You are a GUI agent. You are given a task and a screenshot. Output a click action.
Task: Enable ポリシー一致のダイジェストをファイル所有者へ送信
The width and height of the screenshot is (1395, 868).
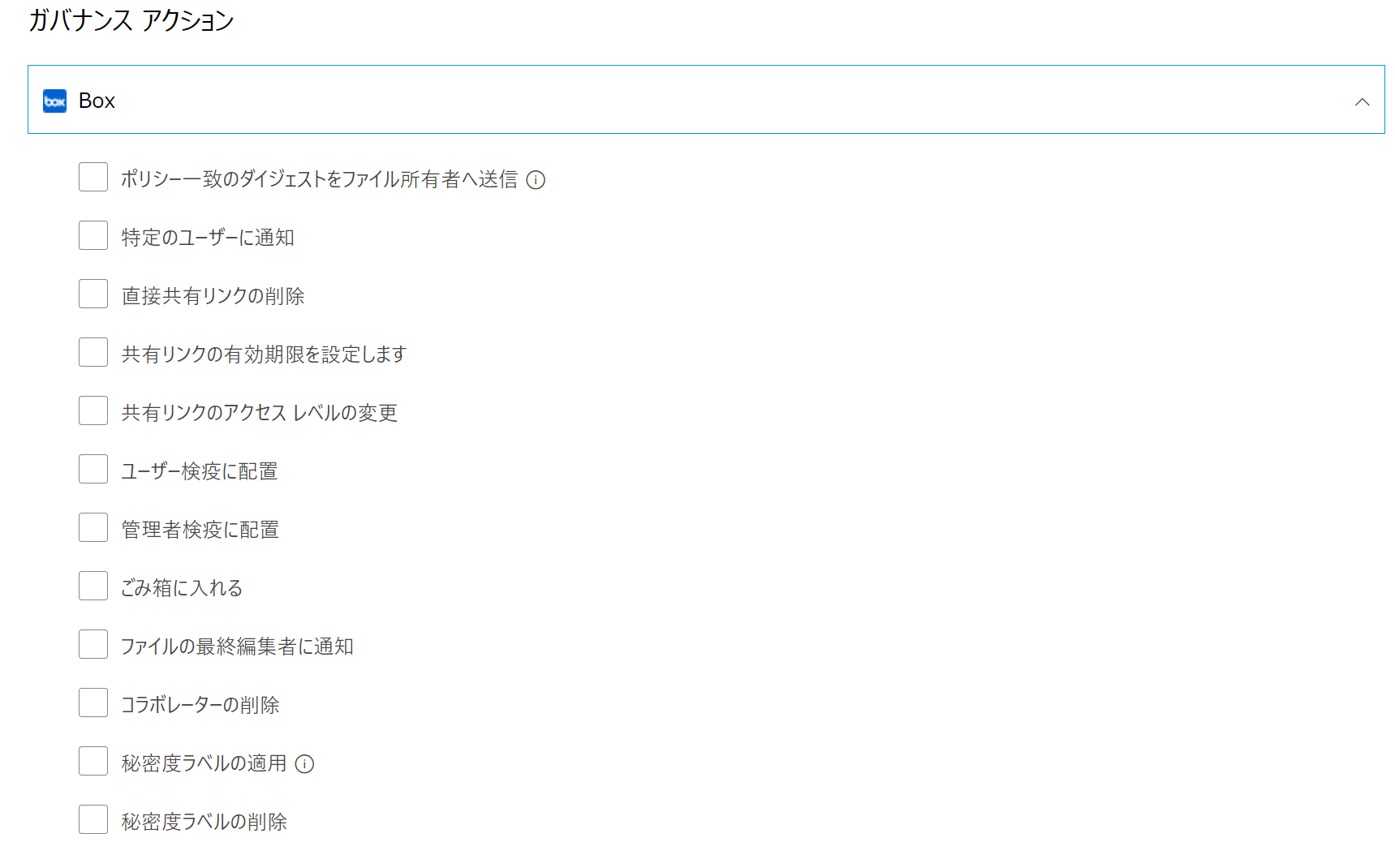93,176
